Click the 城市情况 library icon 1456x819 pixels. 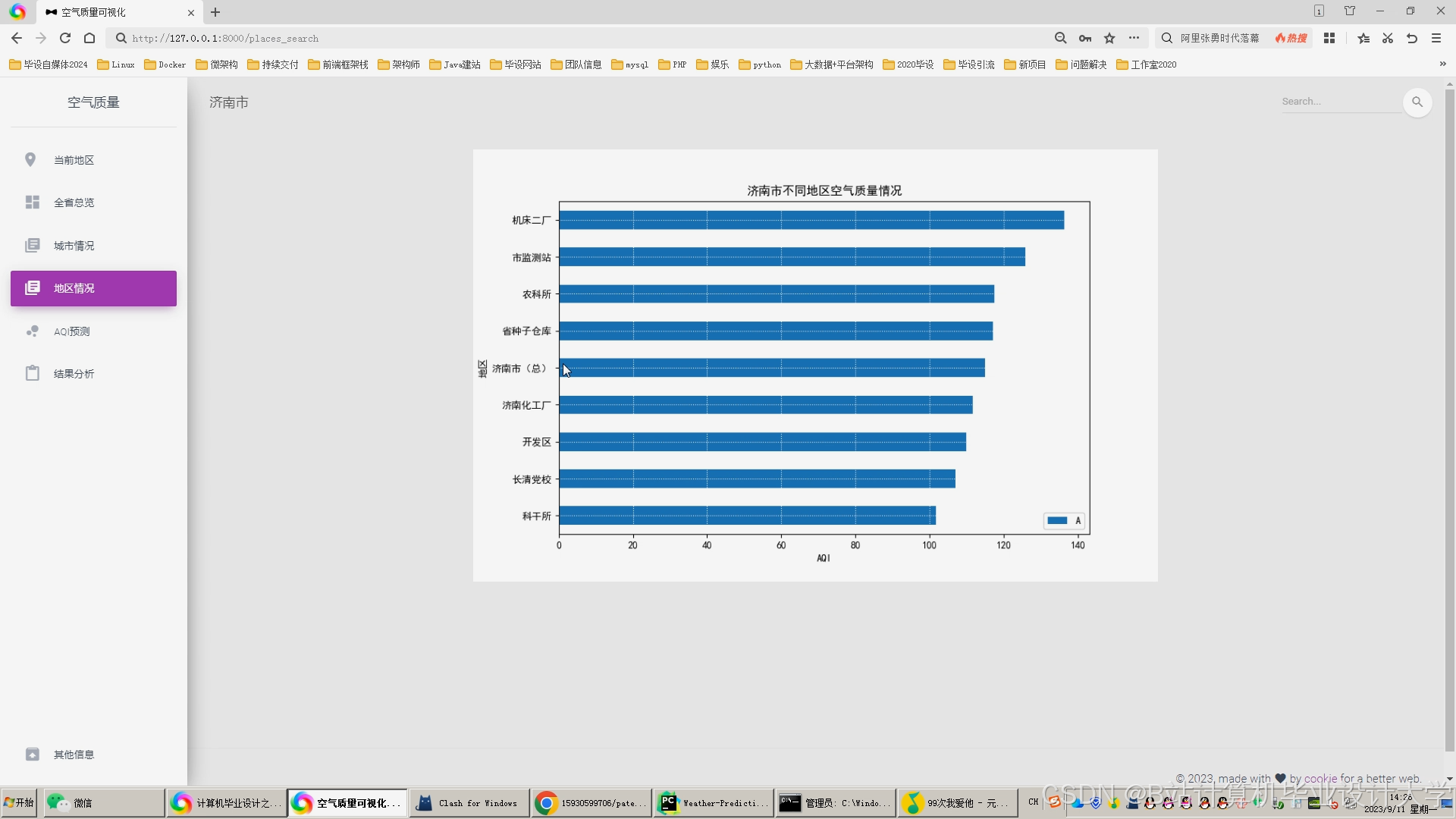click(32, 246)
